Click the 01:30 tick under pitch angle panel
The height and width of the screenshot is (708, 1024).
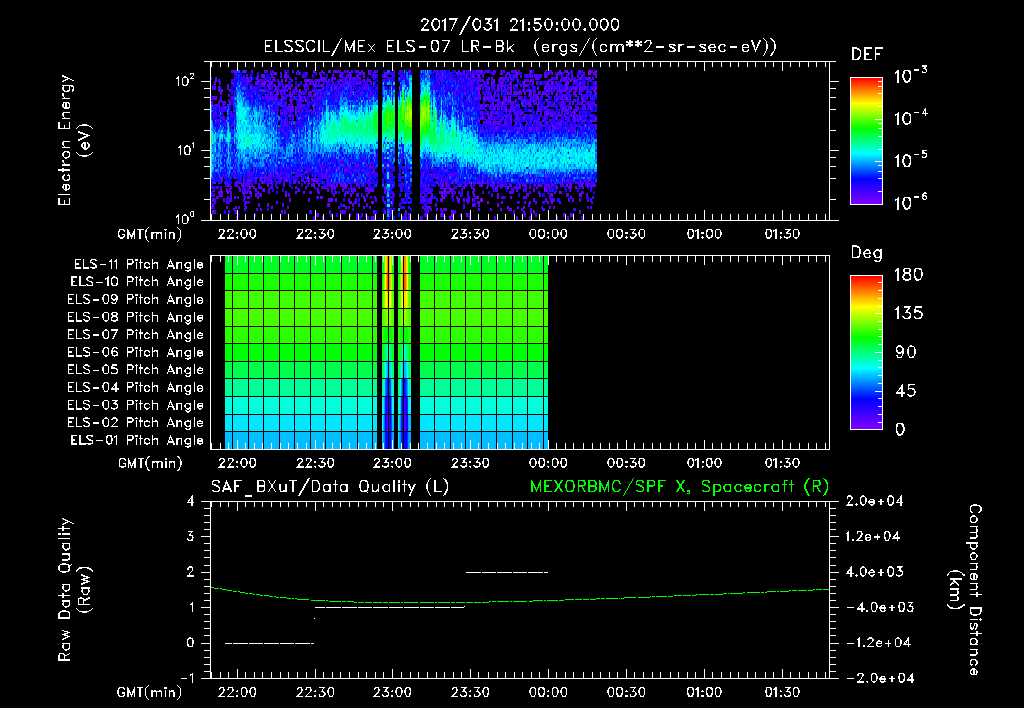tap(782, 463)
